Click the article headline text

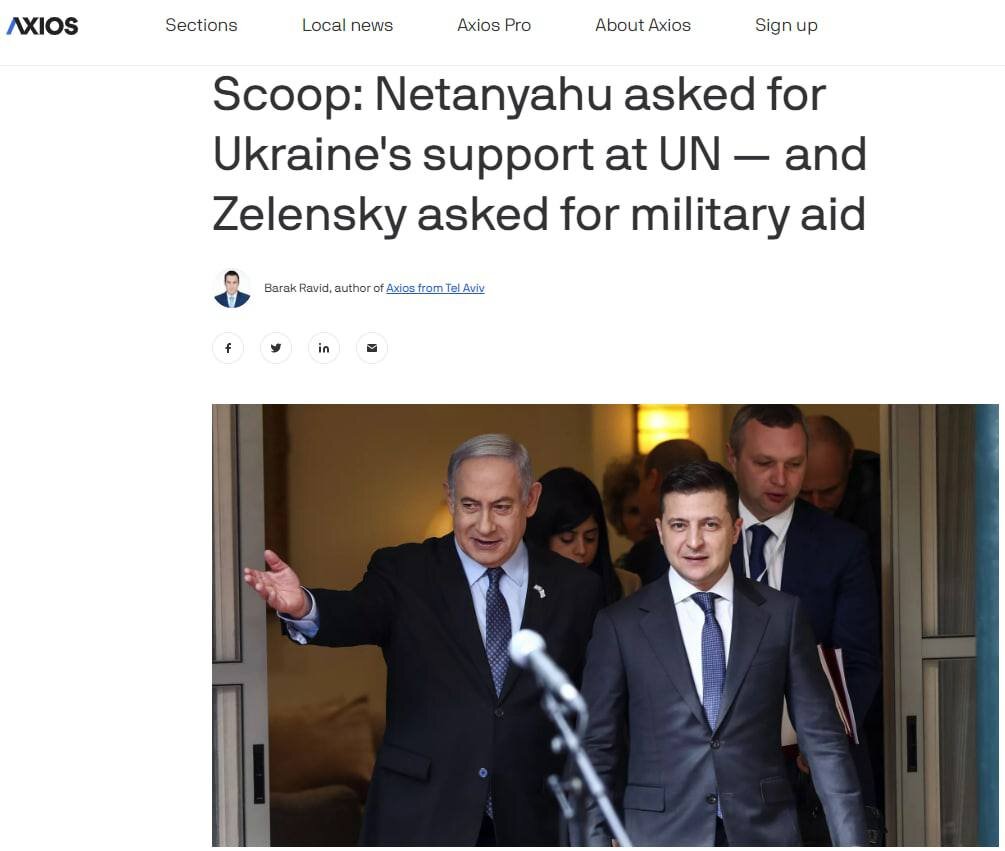[x=539, y=154]
